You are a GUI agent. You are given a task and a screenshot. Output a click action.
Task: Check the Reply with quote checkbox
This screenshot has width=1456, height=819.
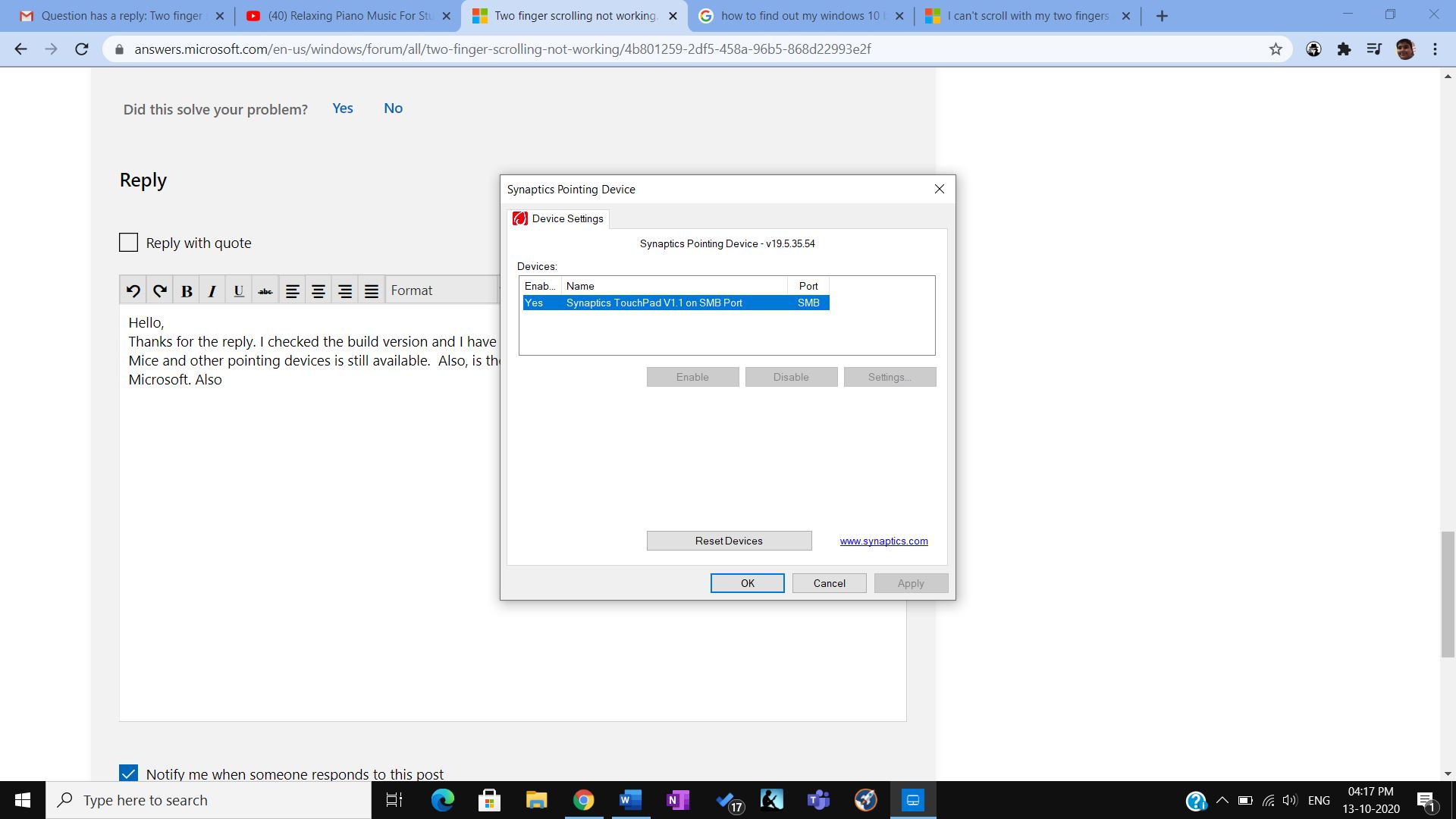129,243
